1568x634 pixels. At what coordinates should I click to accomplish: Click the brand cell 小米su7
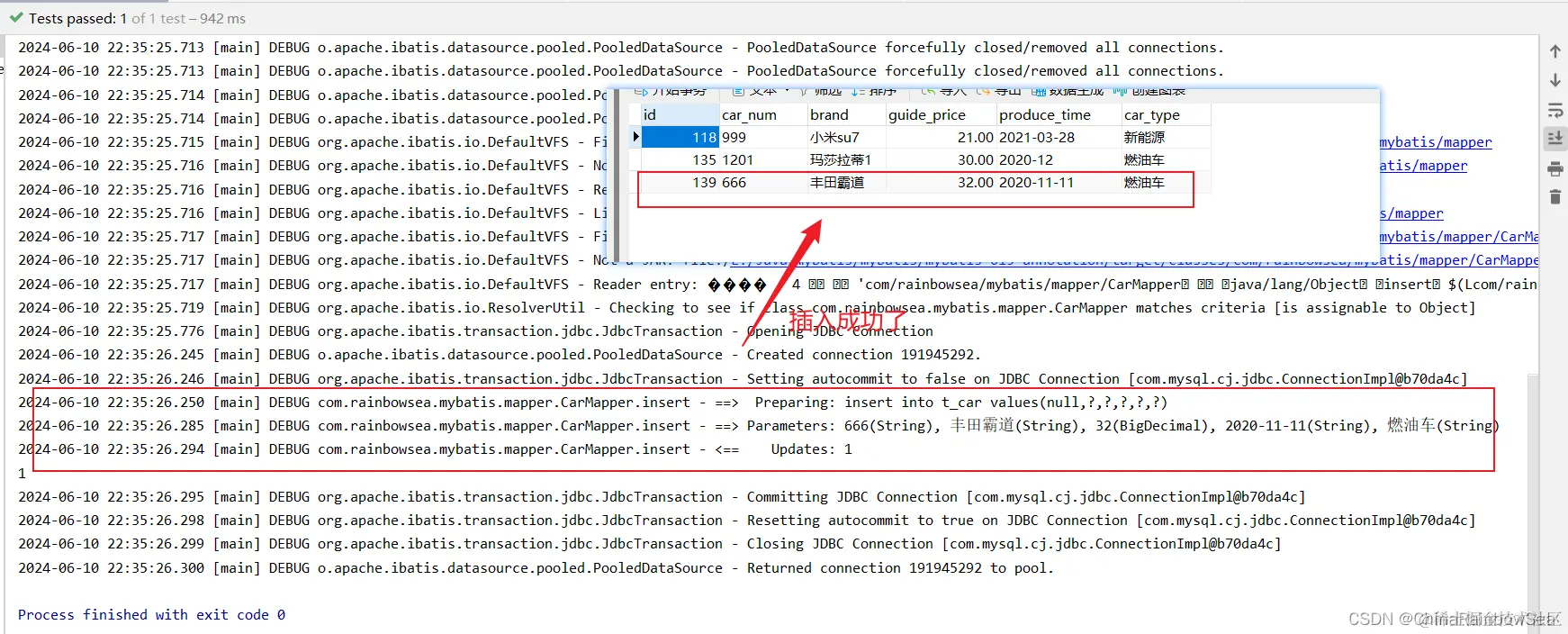coord(846,137)
